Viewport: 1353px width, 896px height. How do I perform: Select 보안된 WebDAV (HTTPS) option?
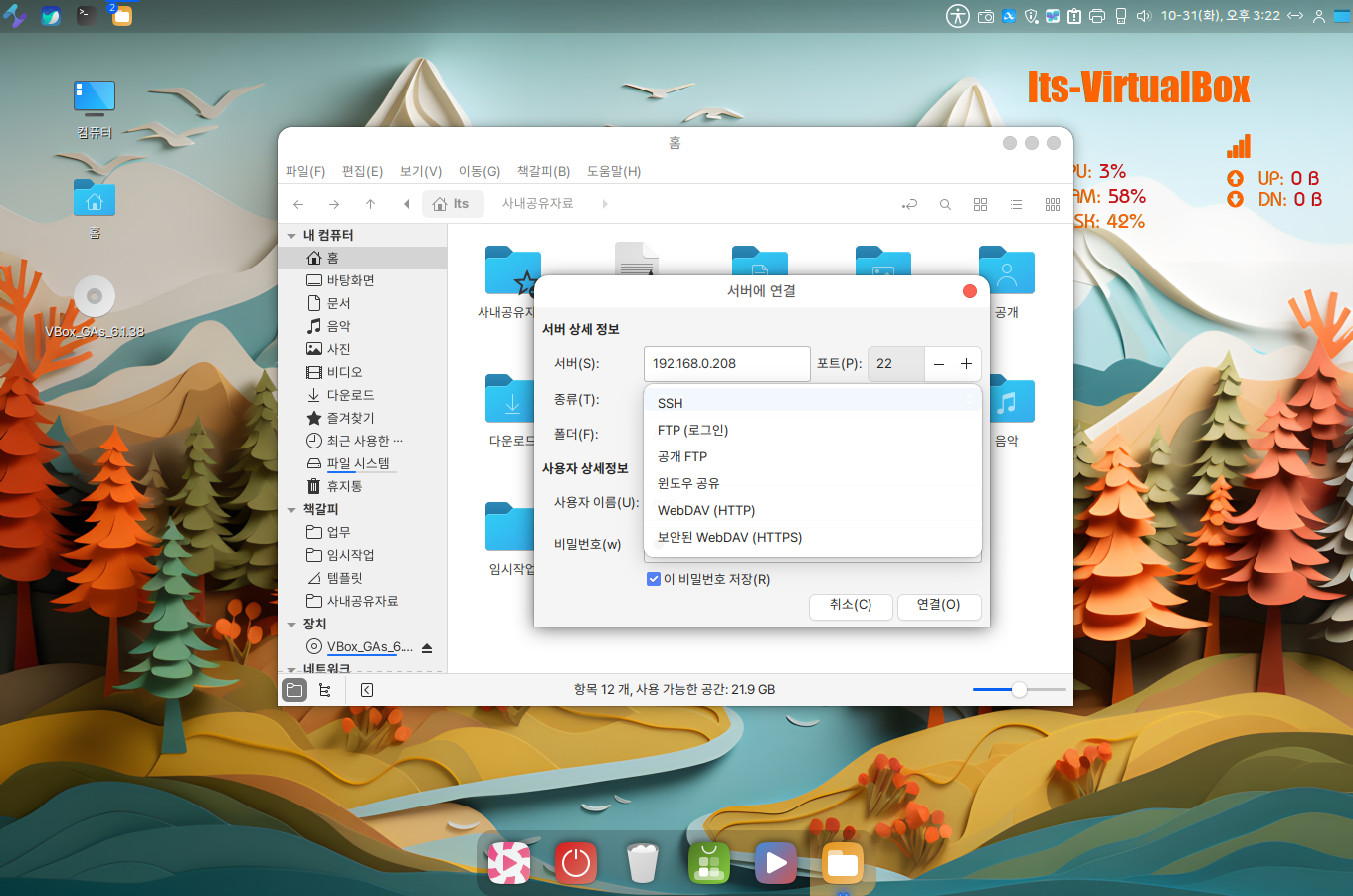coord(813,537)
